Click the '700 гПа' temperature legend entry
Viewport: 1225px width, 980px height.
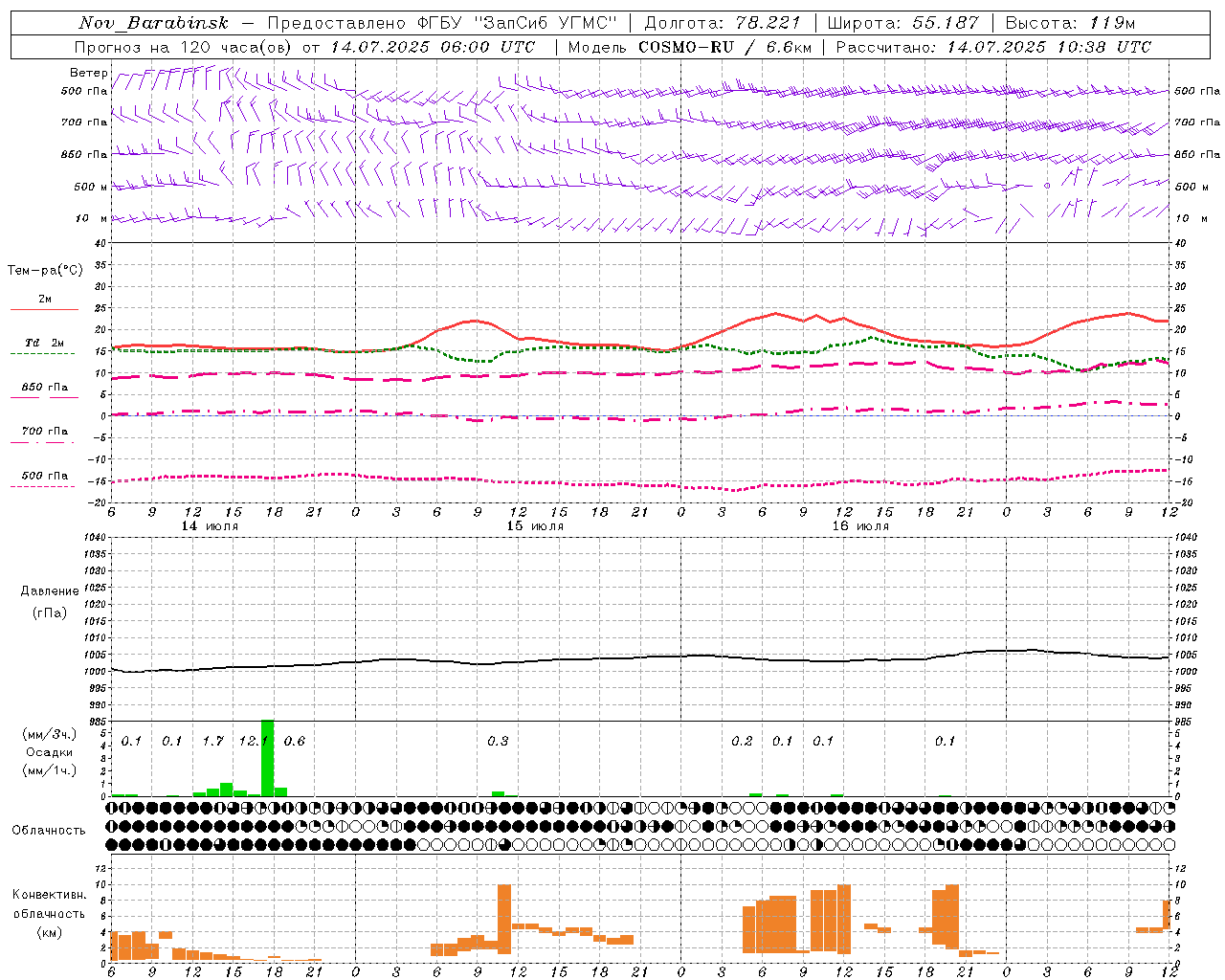pos(45,432)
